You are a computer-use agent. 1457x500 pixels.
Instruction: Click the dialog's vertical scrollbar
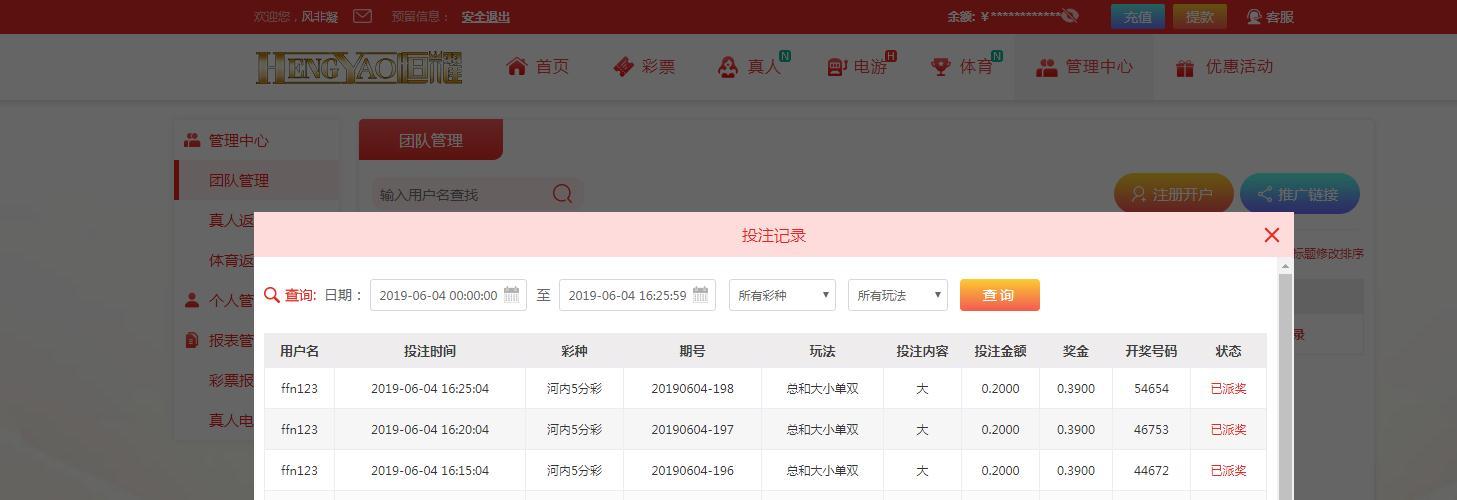click(1285, 380)
